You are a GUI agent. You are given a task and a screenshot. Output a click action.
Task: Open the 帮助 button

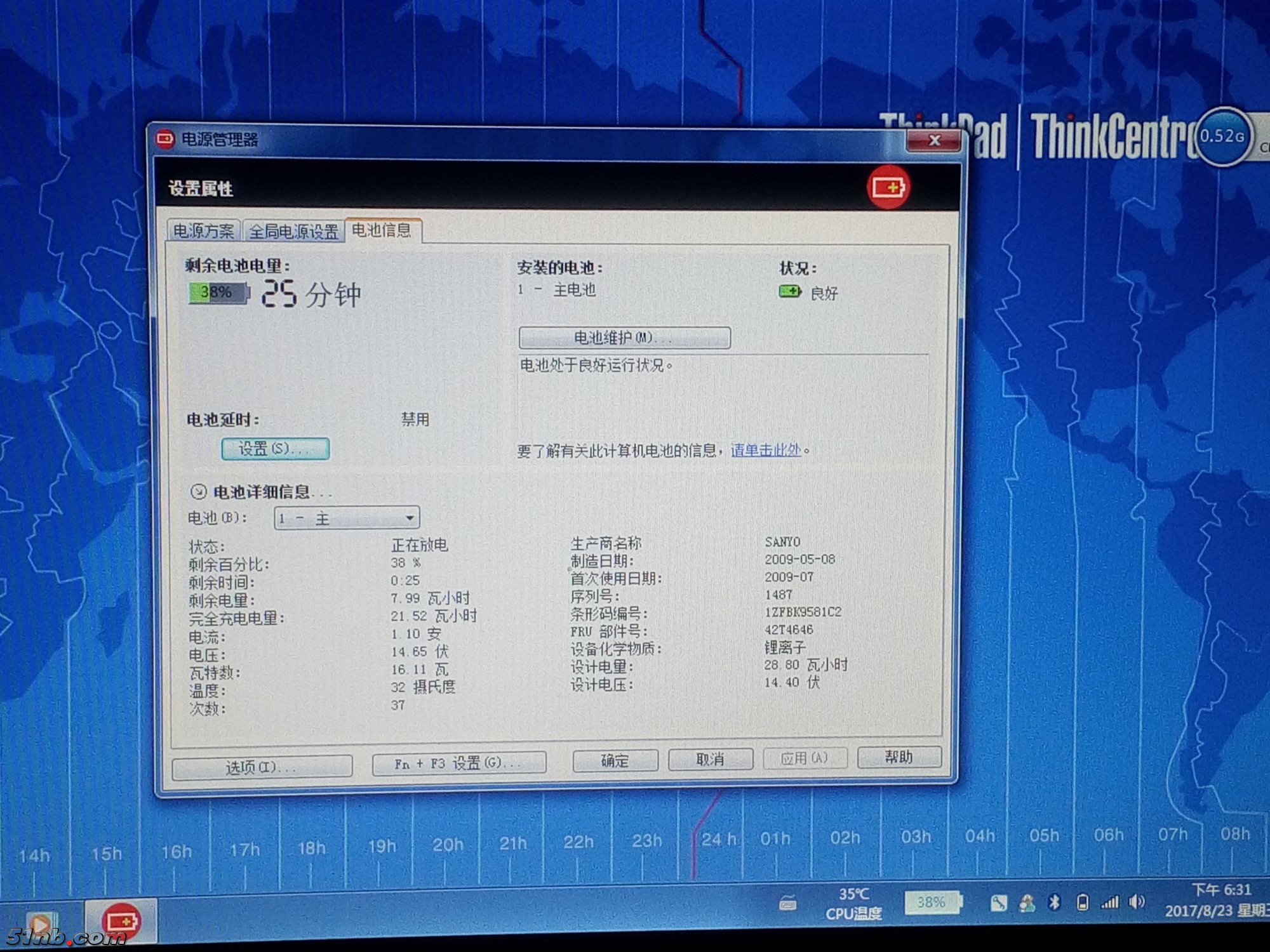pos(899,757)
